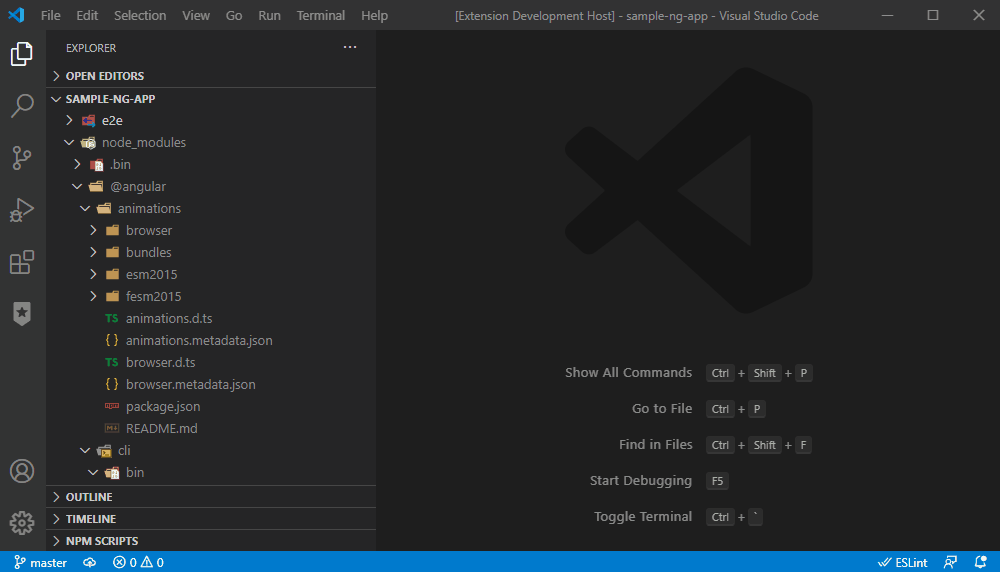
Task: Click the markdown icon beside README.md
Action: [112, 429]
